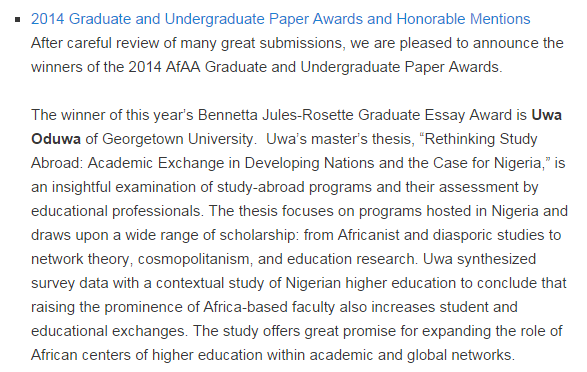Click the thesis title text 'Rethinking Study'
The height and width of the screenshot is (372, 587).
point(481,139)
